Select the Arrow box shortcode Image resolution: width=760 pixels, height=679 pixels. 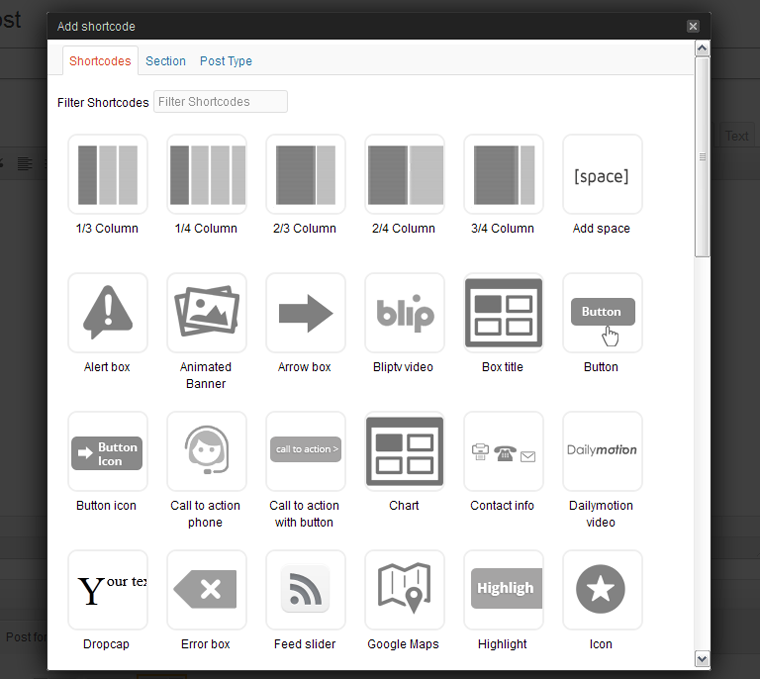coord(305,313)
